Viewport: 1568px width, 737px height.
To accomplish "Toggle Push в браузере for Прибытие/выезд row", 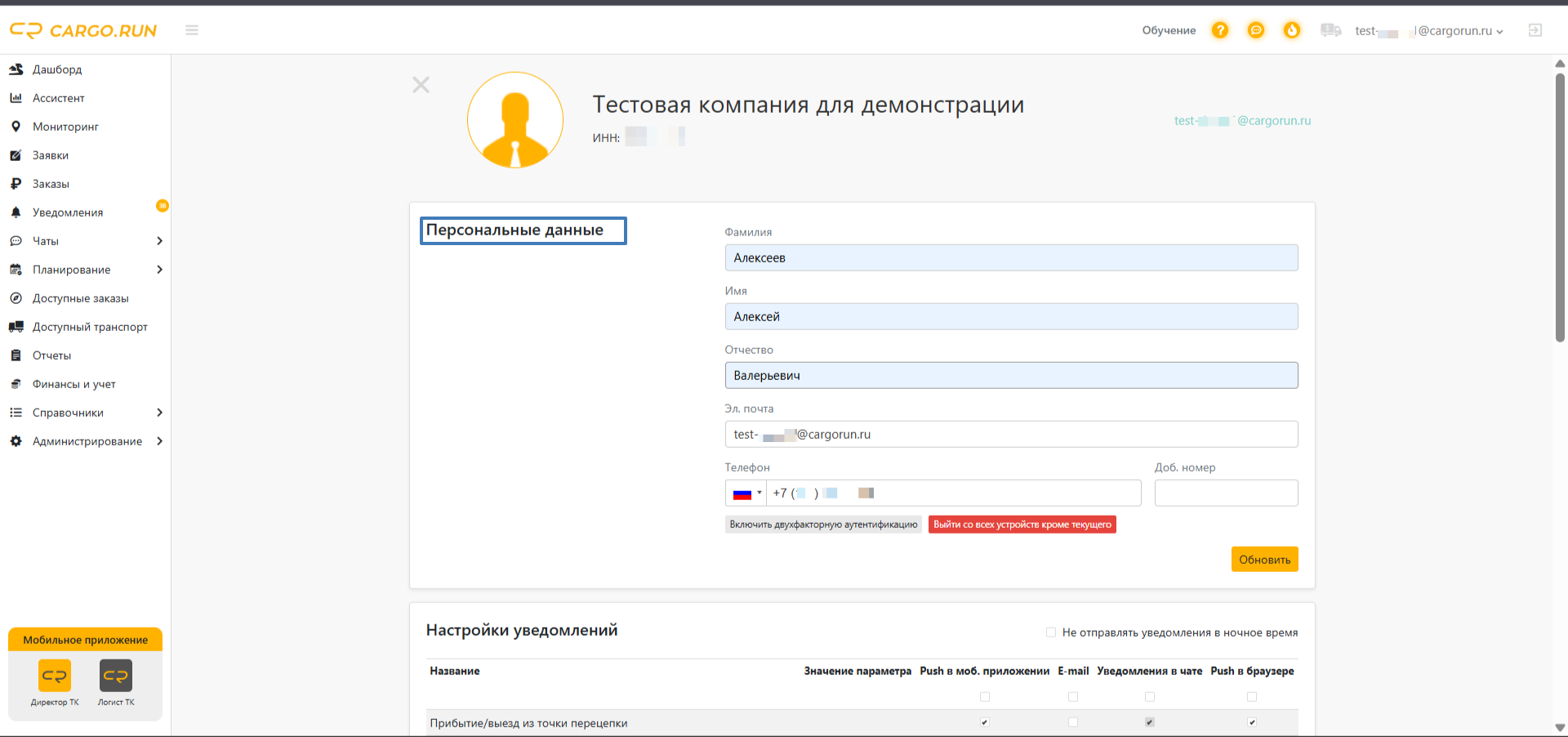I will click(x=1252, y=722).
